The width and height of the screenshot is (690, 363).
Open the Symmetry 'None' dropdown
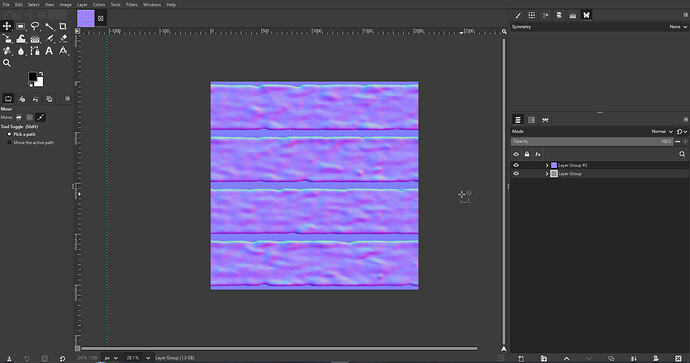coord(678,27)
